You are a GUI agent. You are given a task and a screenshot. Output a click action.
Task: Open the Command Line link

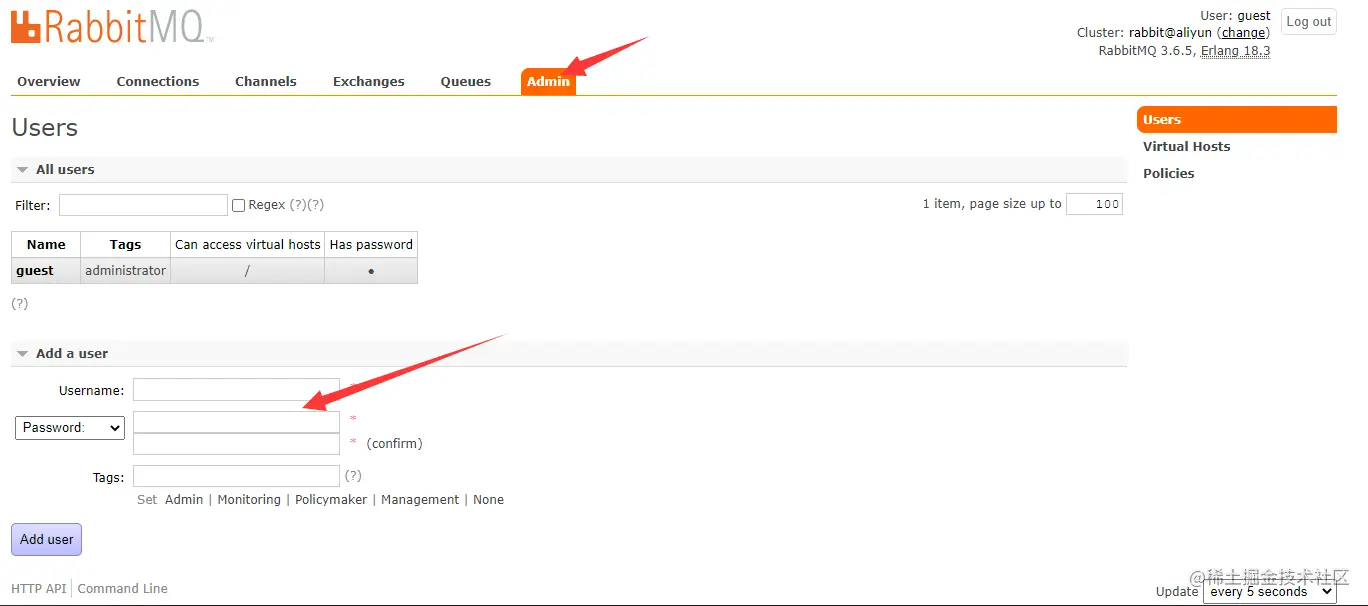coord(123,589)
